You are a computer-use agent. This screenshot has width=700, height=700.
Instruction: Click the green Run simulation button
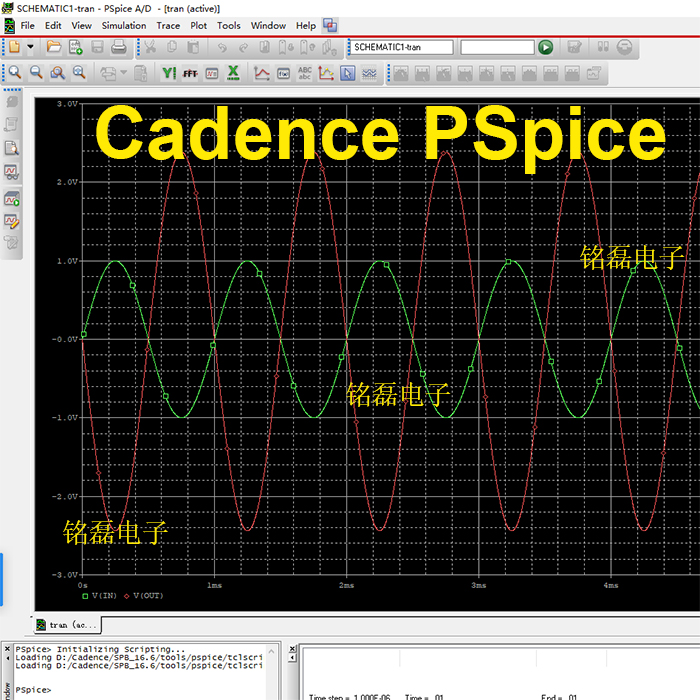(546, 47)
